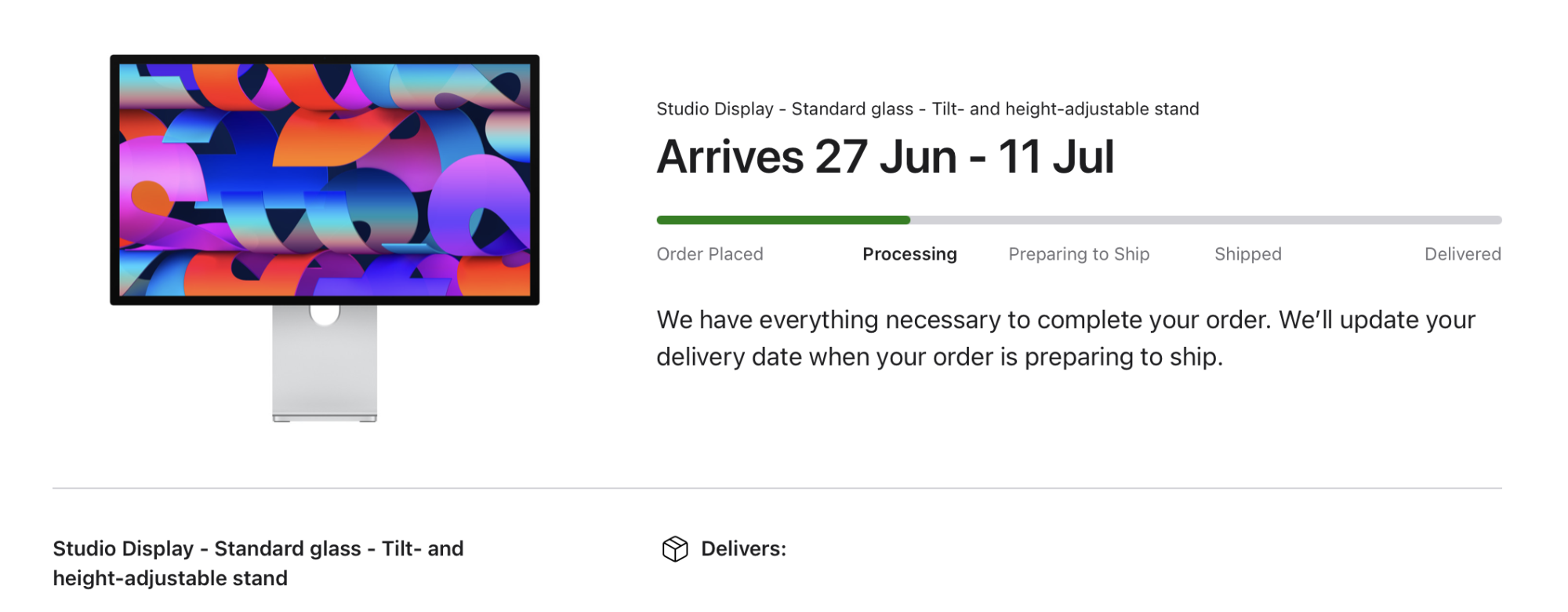This screenshot has height=612, width=1568.
Task: Click the 'height-adjustable stand' text at bottom left
Action: 170,578
